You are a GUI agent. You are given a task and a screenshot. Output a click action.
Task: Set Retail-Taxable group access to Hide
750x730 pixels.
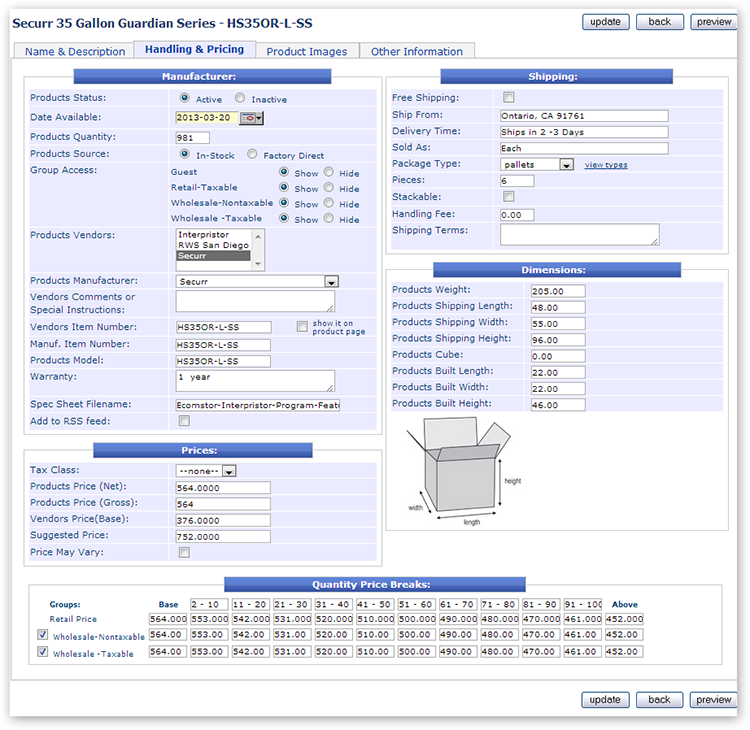pyautogui.click(x=329, y=187)
